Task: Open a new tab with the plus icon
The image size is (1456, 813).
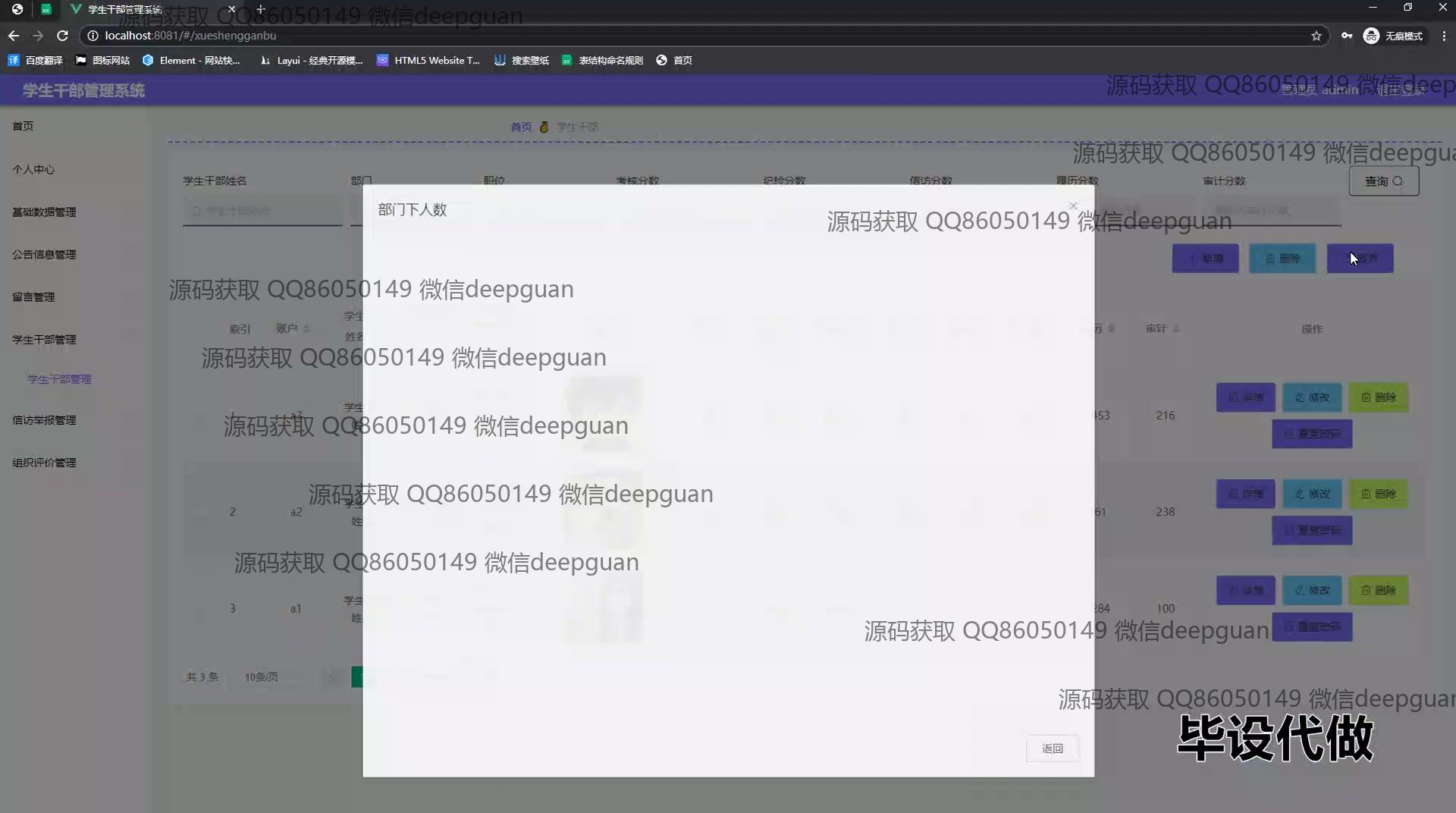Action: pyautogui.click(x=260, y=9)
